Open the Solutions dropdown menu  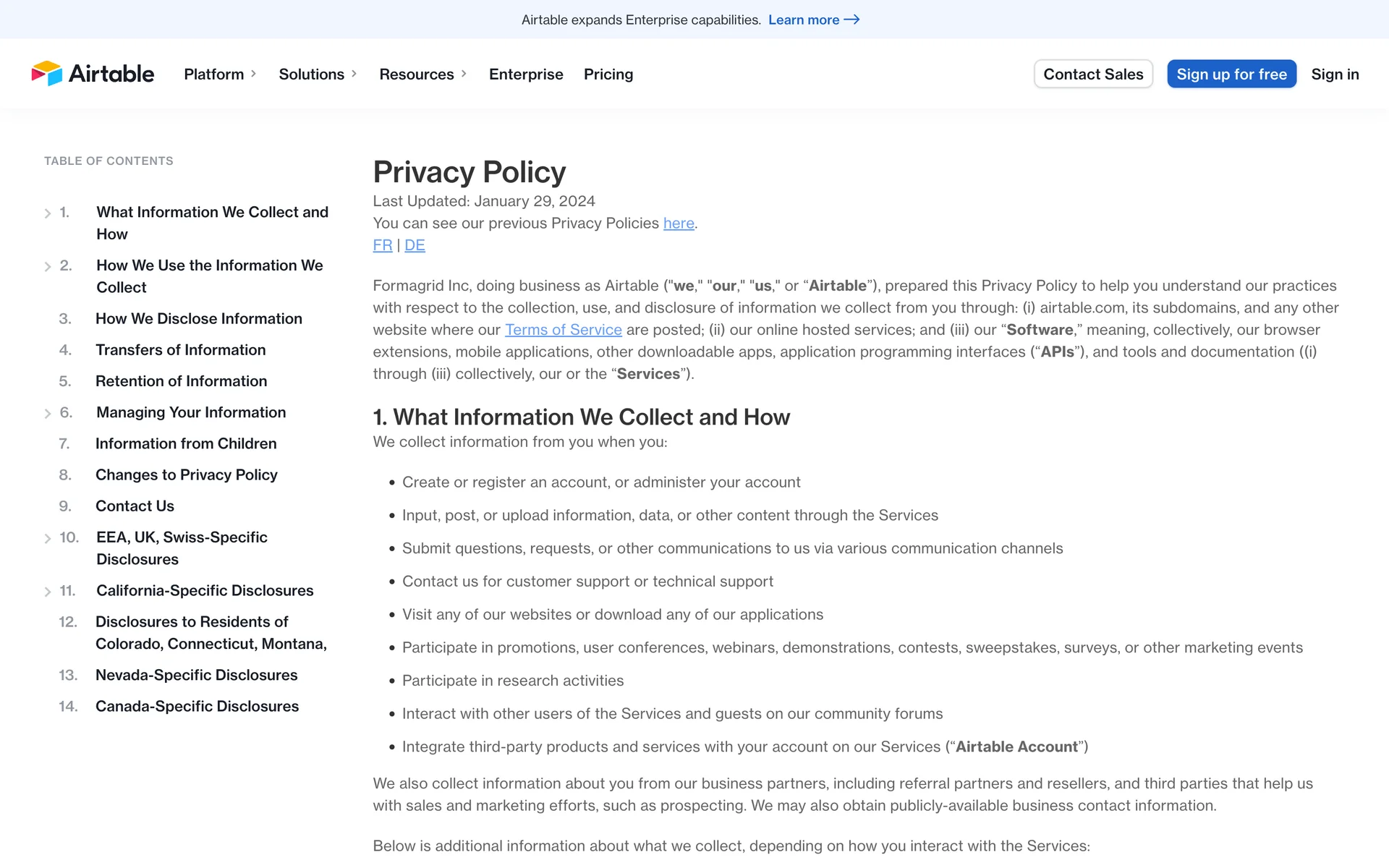(318, 74)
